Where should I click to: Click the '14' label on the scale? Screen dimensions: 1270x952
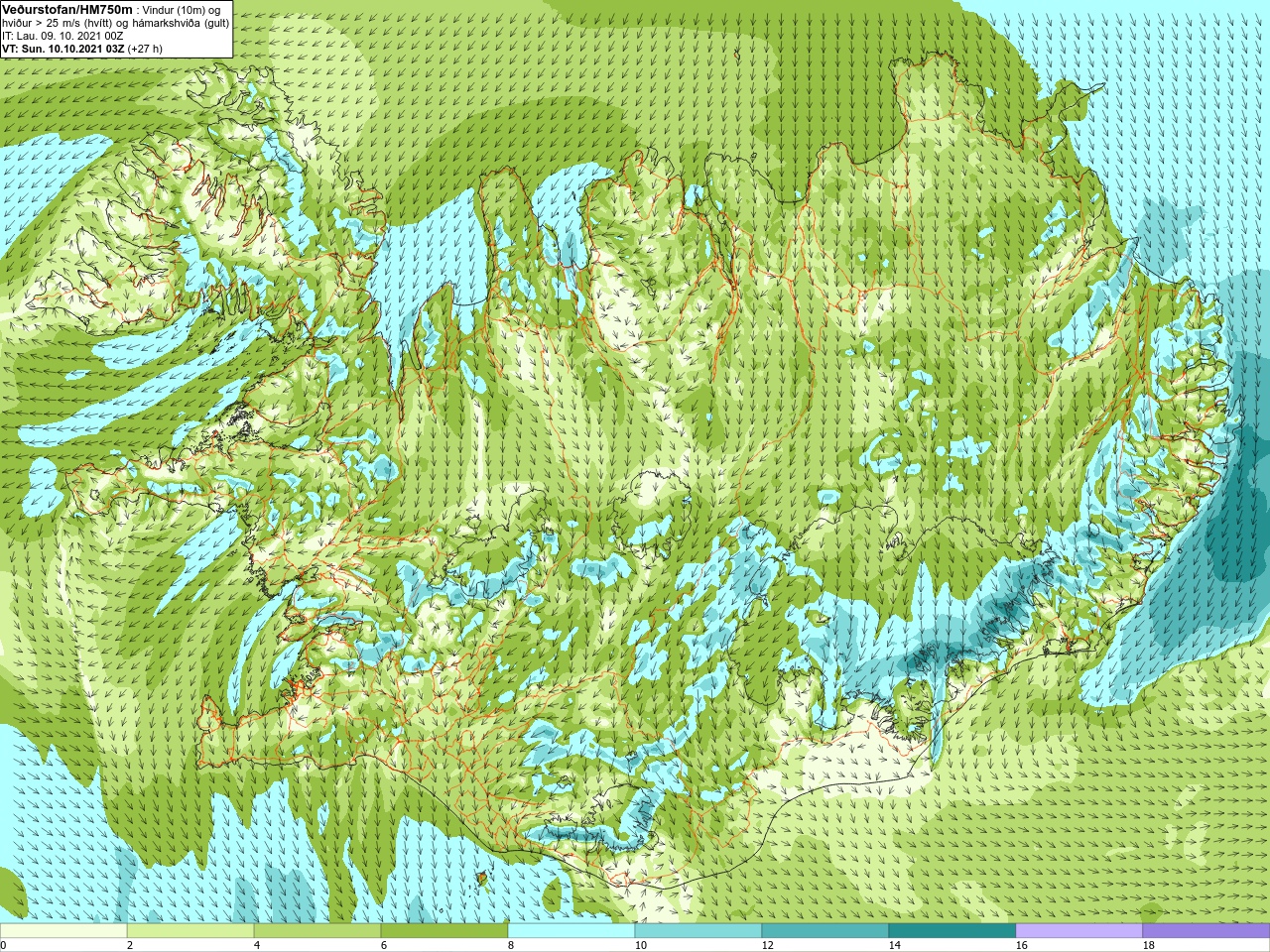click(894, 946)
